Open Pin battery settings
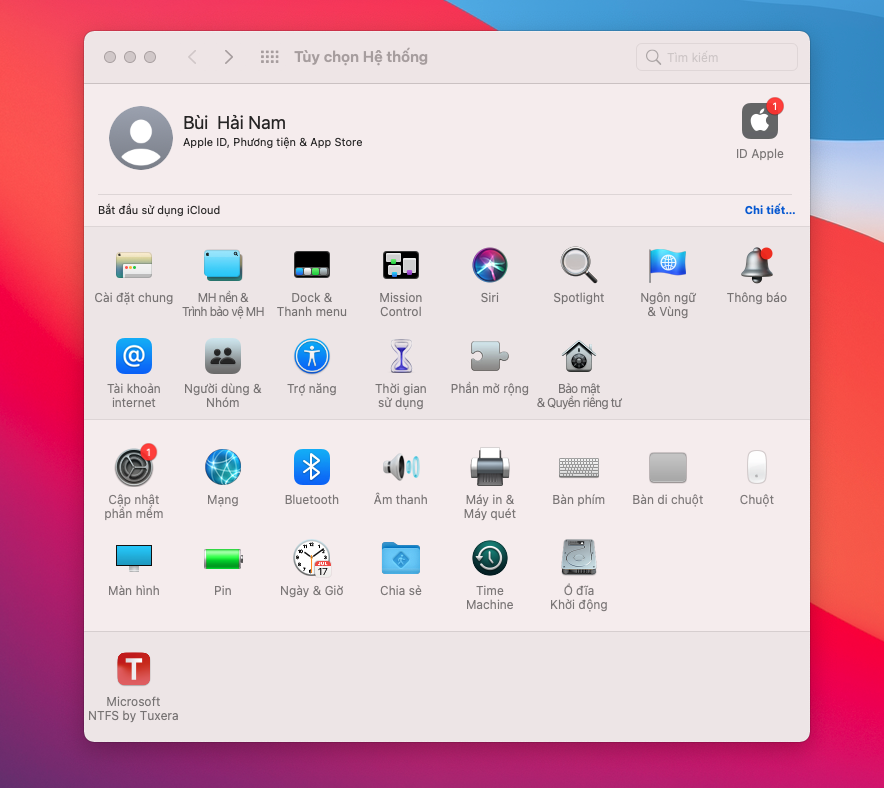 pos(223,559)
